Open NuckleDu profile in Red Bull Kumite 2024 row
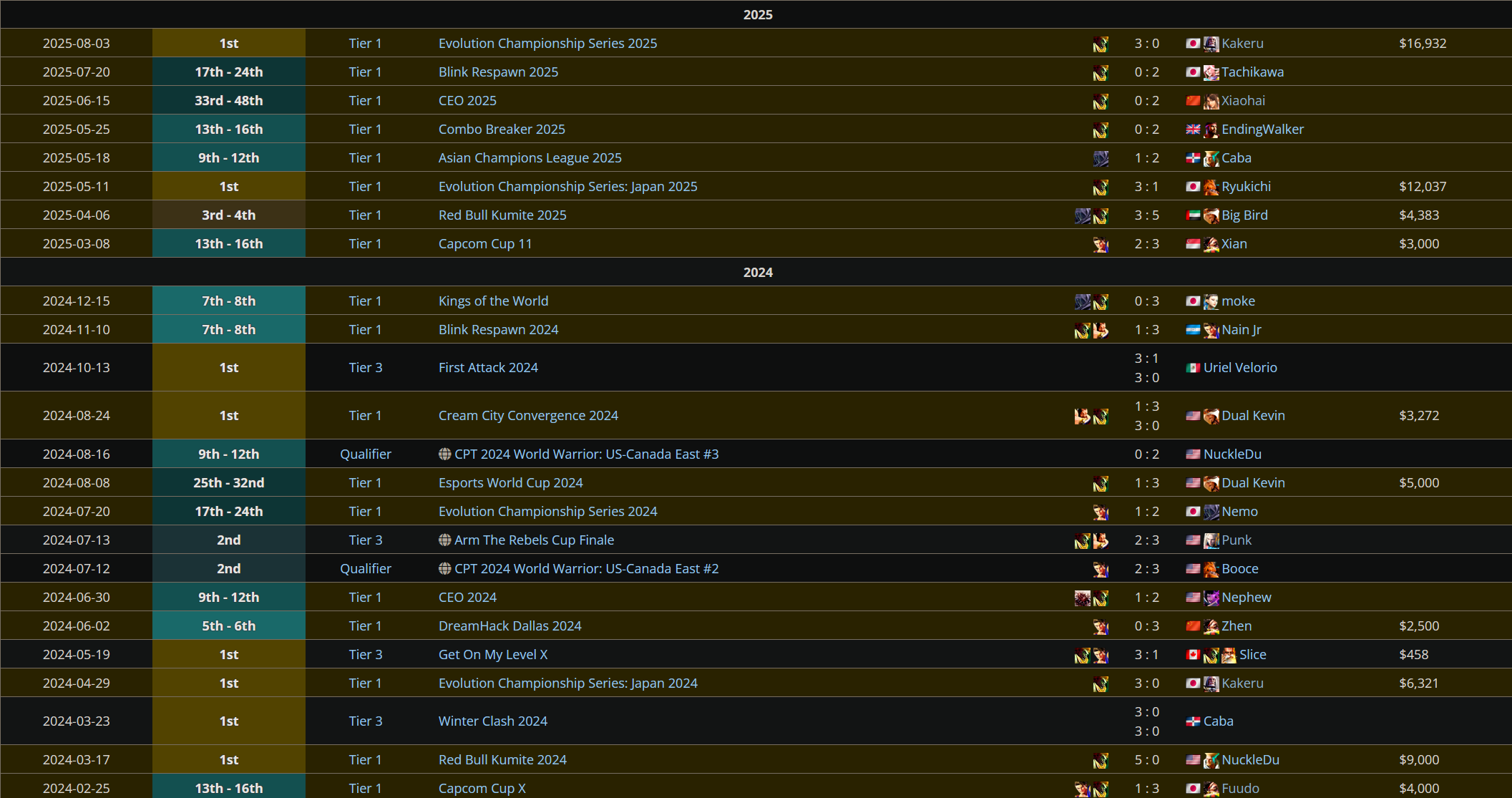The image size is (1512, 798). click(x=1250, y=760)
